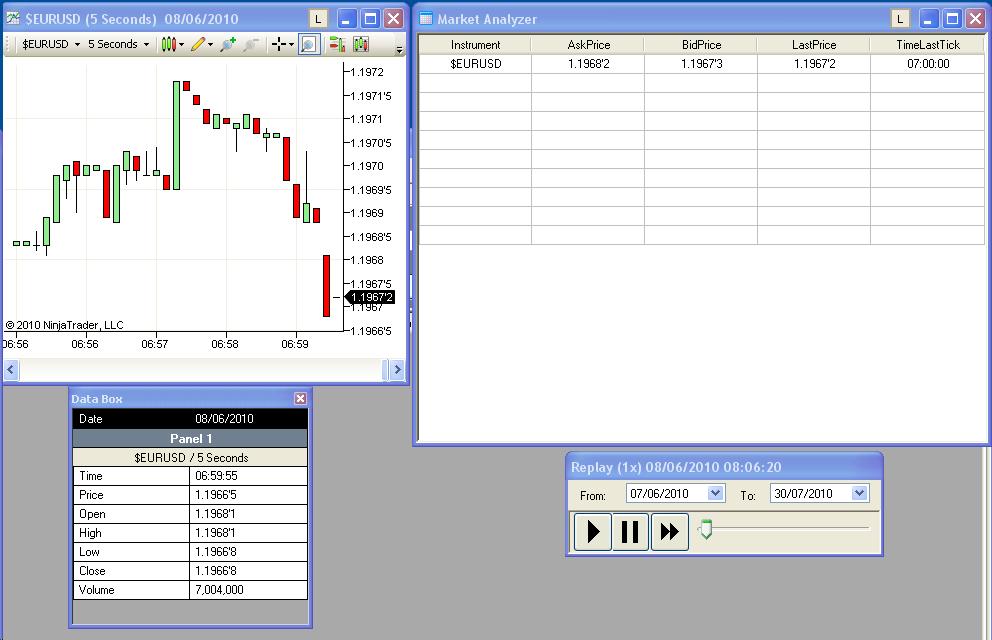Click the Data Box Price value 1.1966'5
992x640 pixels.
(248, 495)
